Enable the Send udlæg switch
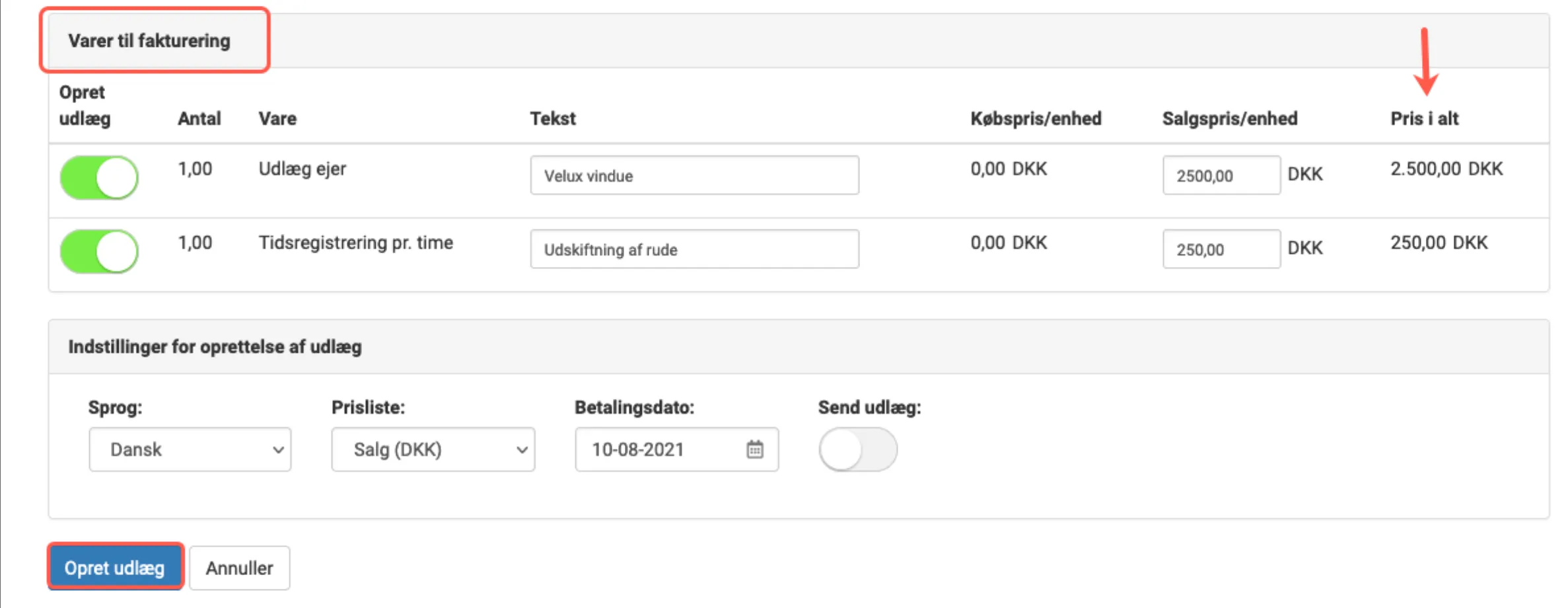 tap(857, 449)
